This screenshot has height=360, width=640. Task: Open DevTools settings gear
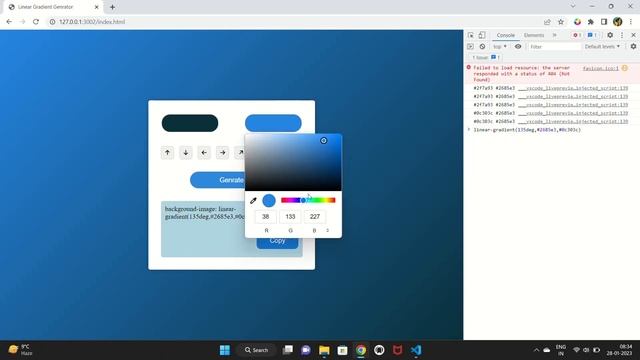tap(610, 35)
